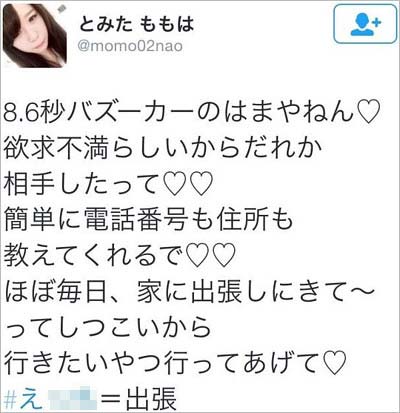Click the @momo02nao handle

pos(130,46)
